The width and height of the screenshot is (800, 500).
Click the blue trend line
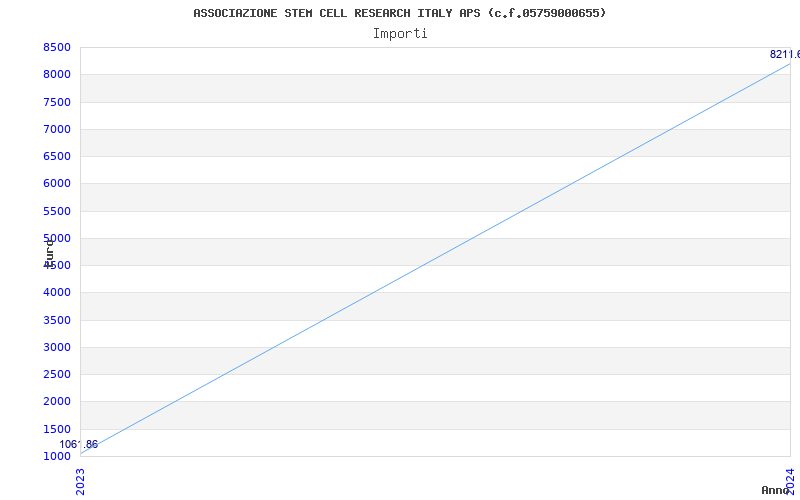435,258
